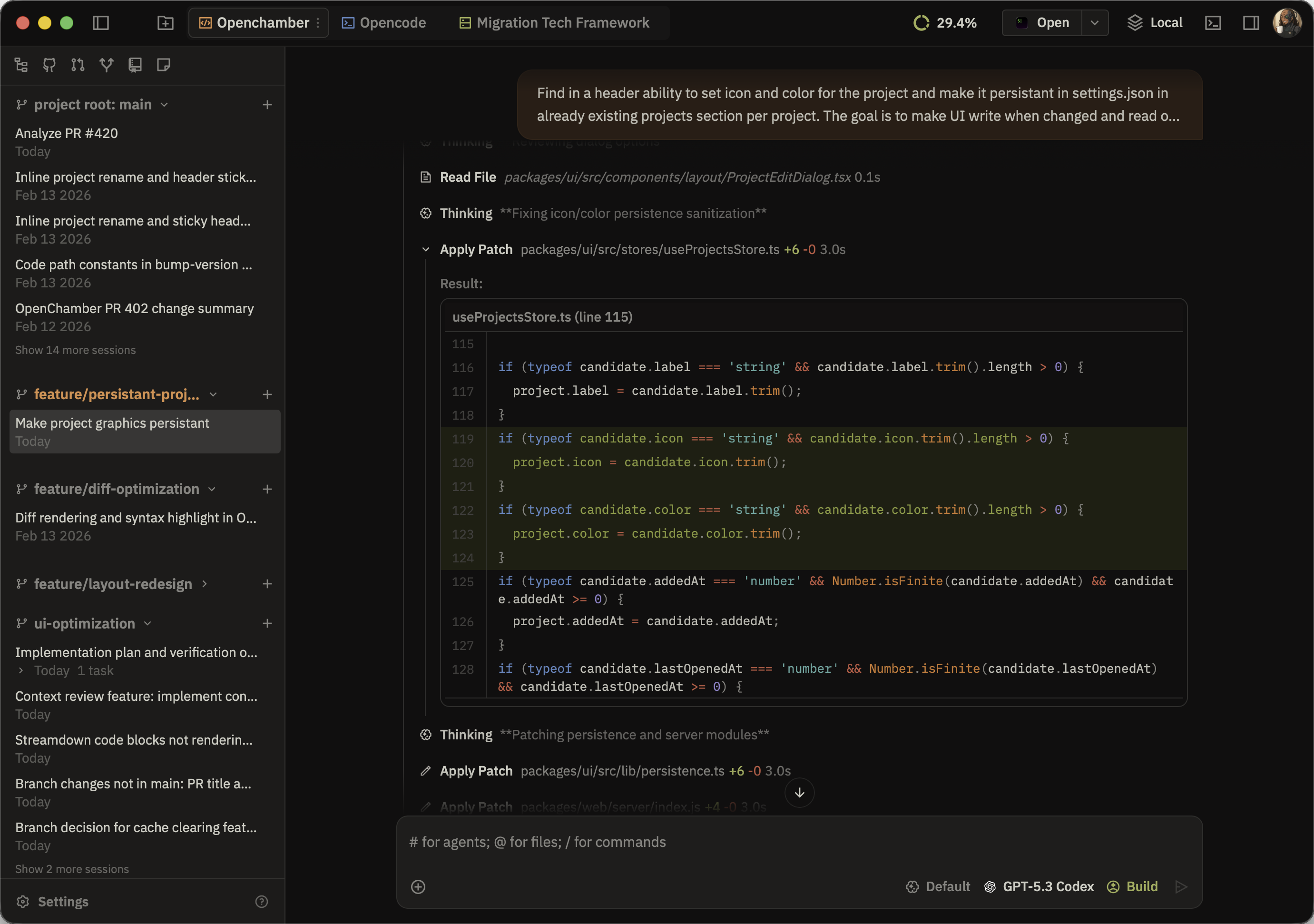Open Diff rendering and syntax highlight session

[x=145, y=527]
